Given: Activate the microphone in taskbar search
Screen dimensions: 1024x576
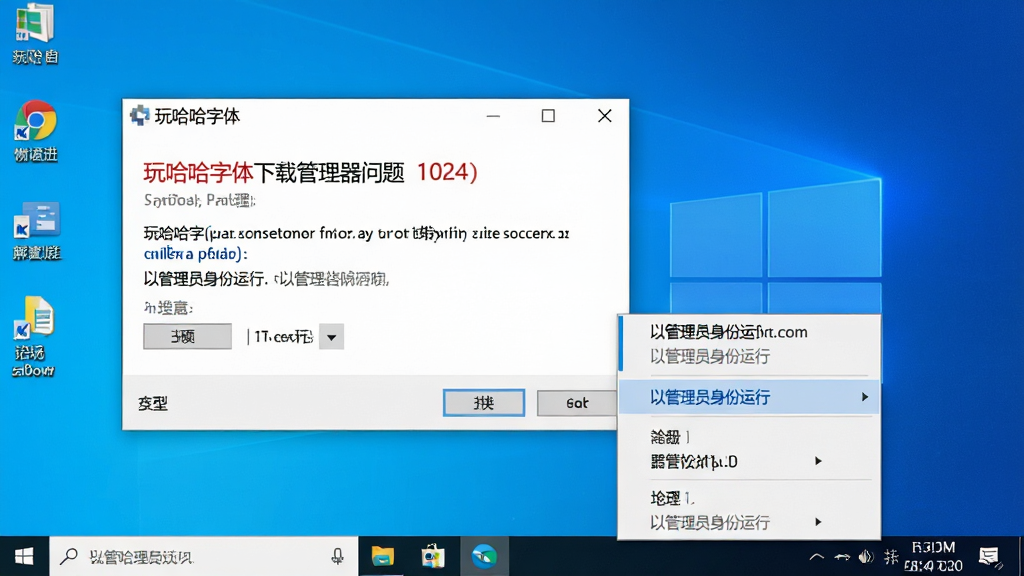Looking at the screenshot, I should pyautogui.click(x=337, y=556).
